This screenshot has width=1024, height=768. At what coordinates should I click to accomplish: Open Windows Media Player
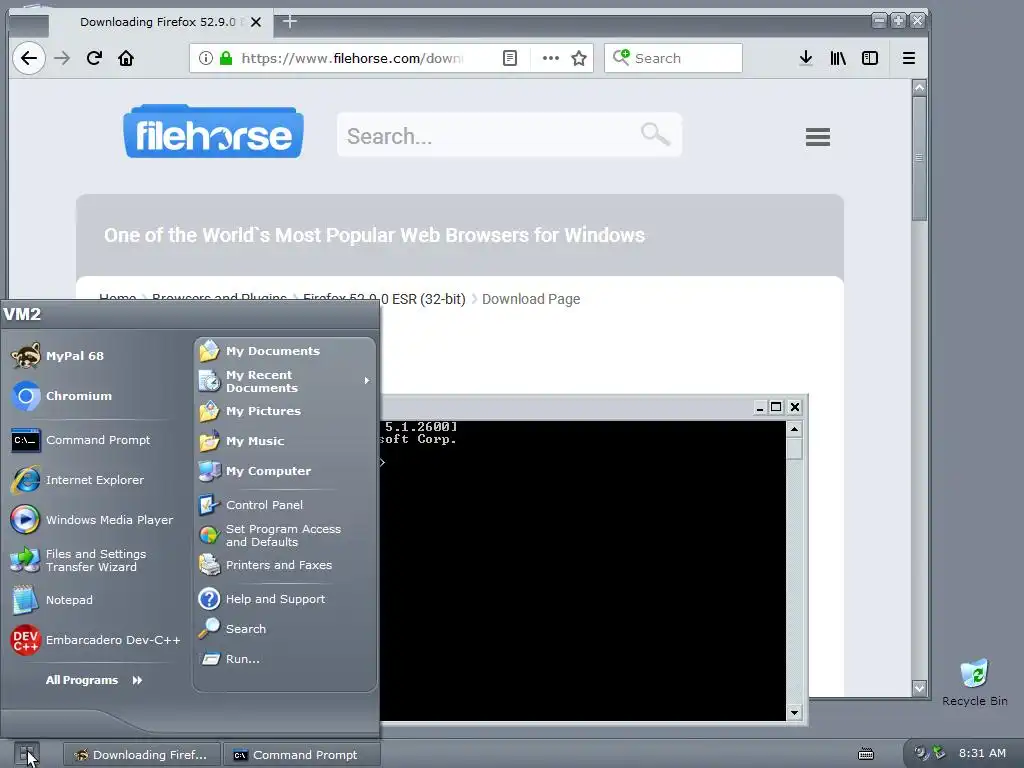(91, 520)
